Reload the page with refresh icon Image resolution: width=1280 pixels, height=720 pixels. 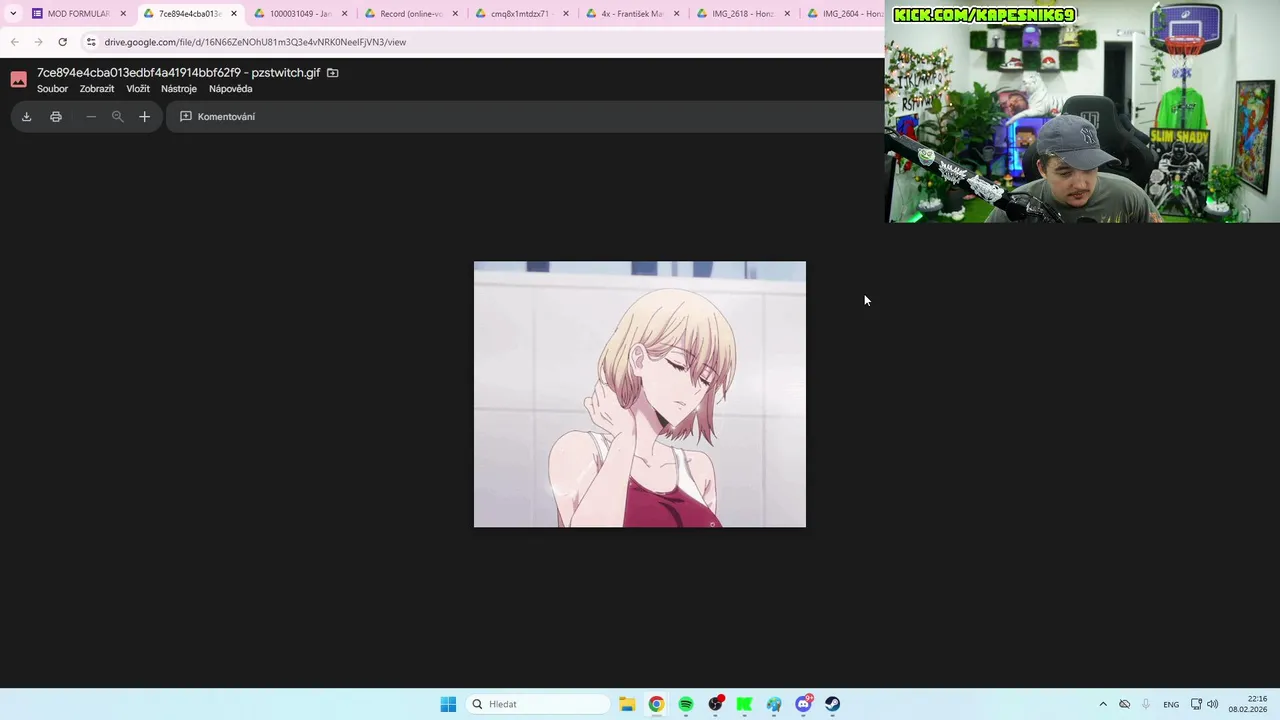point(62,42)
